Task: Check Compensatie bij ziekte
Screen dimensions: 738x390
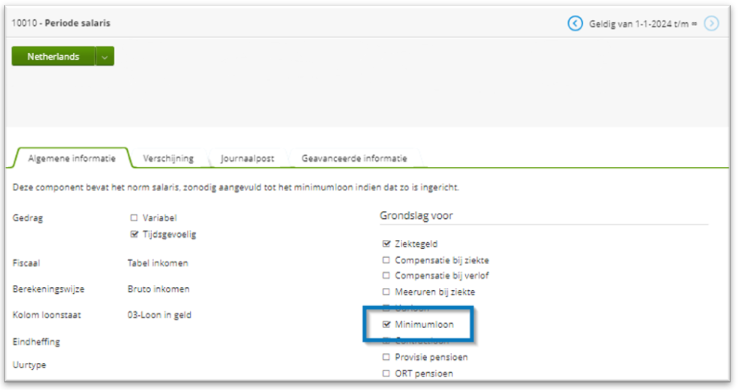Action: (x=386, y=260)
